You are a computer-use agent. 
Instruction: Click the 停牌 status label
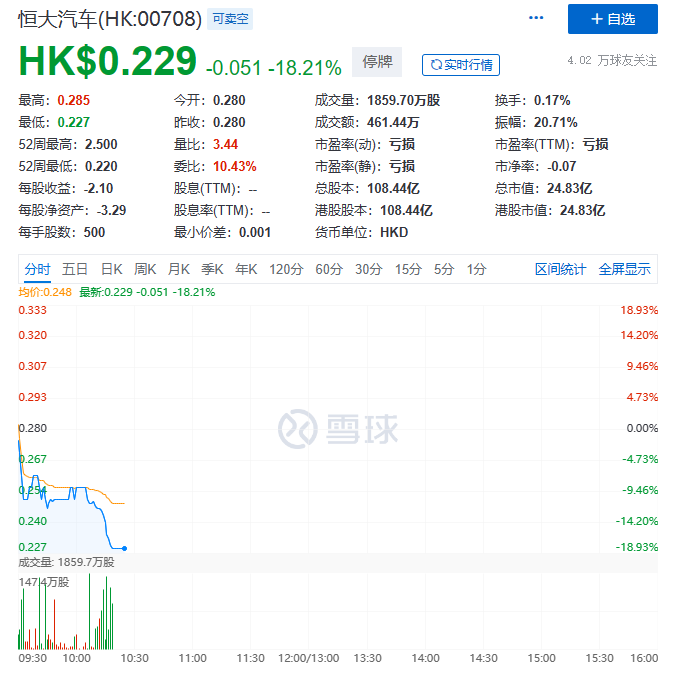pyautogui.click(x=377, y=62)
